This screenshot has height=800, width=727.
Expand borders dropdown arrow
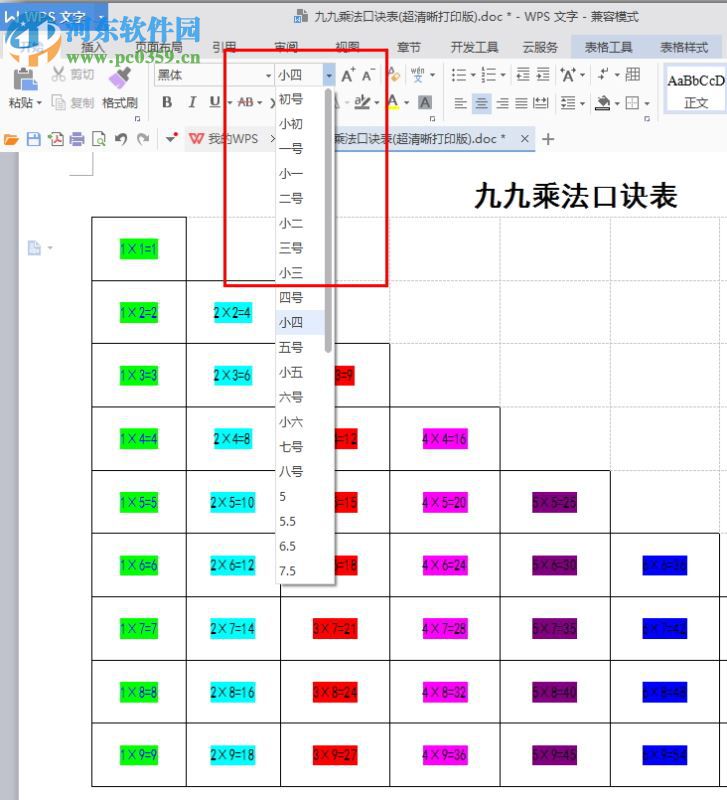647,104
